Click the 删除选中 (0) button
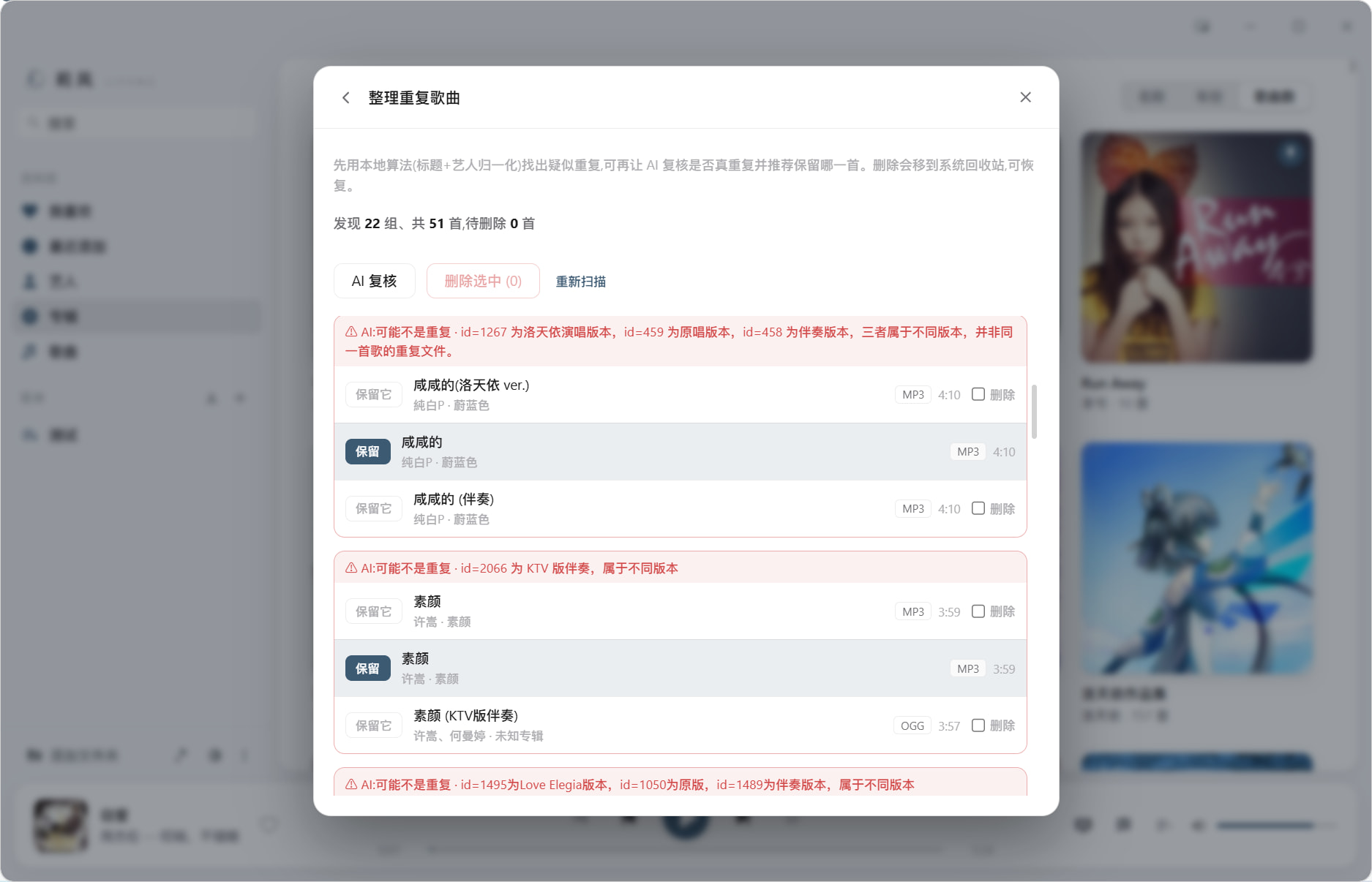Viewport: 1372px width, 882px height. (483, 281)
